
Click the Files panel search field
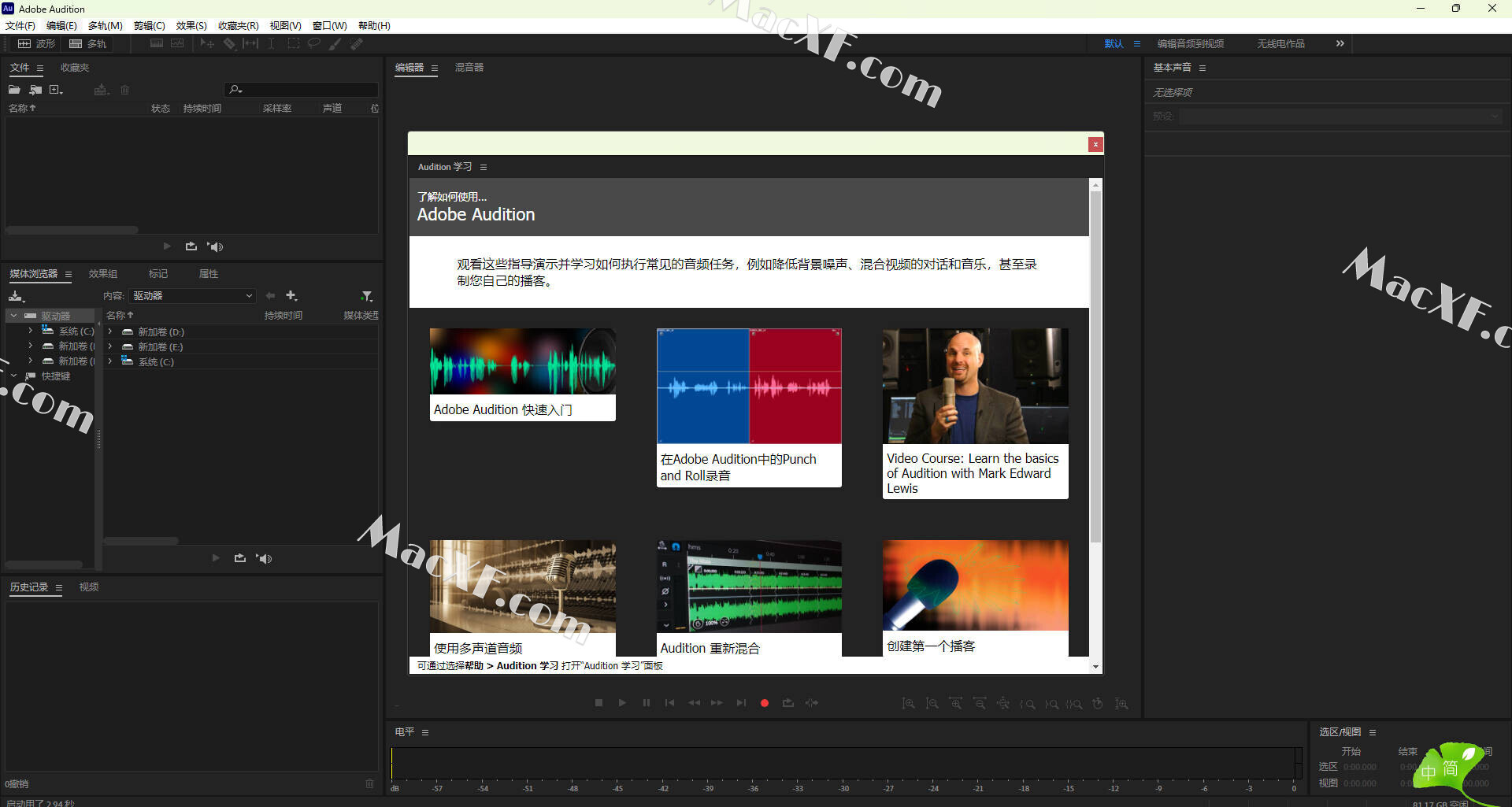[302, 90]
